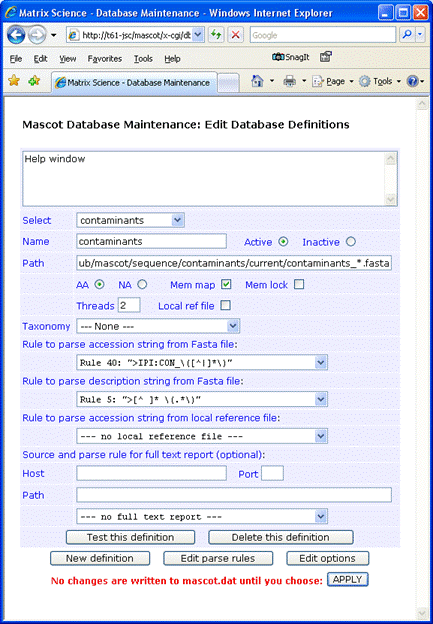Image resolution: width=433 pixels, height=624 pixels.
Task: Select the Active radio button
Action: [283, 242]
